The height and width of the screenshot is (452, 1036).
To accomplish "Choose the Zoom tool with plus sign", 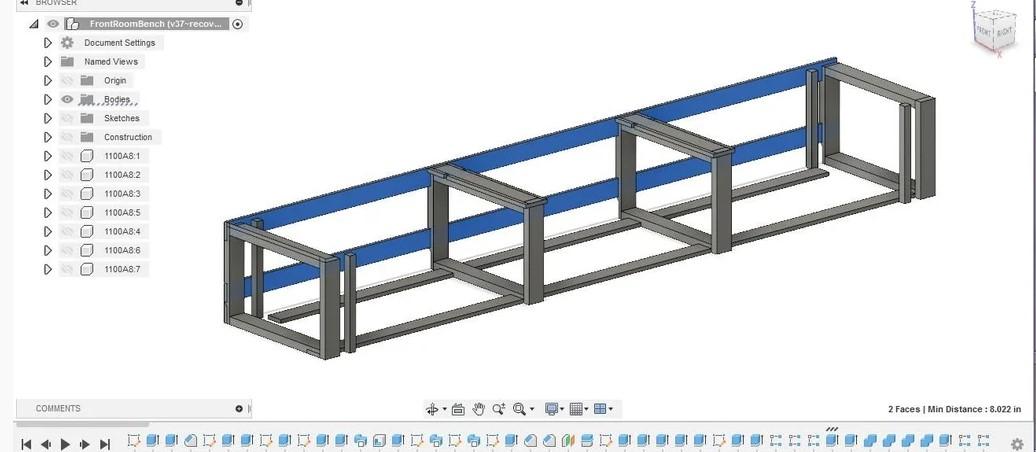I will pos(499,410).
